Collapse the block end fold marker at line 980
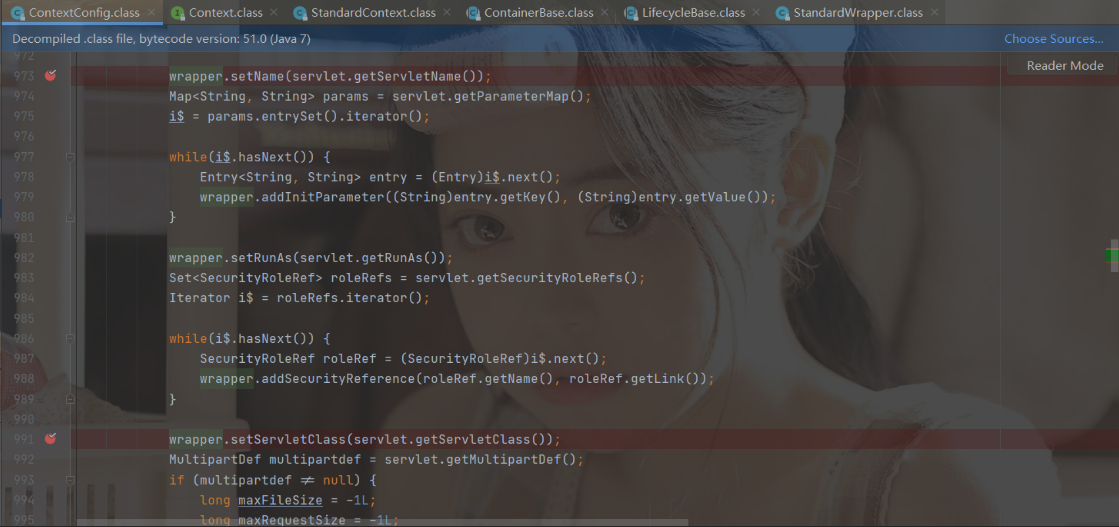This screenshot has height=527, width=1119. (x=70, y=216)
